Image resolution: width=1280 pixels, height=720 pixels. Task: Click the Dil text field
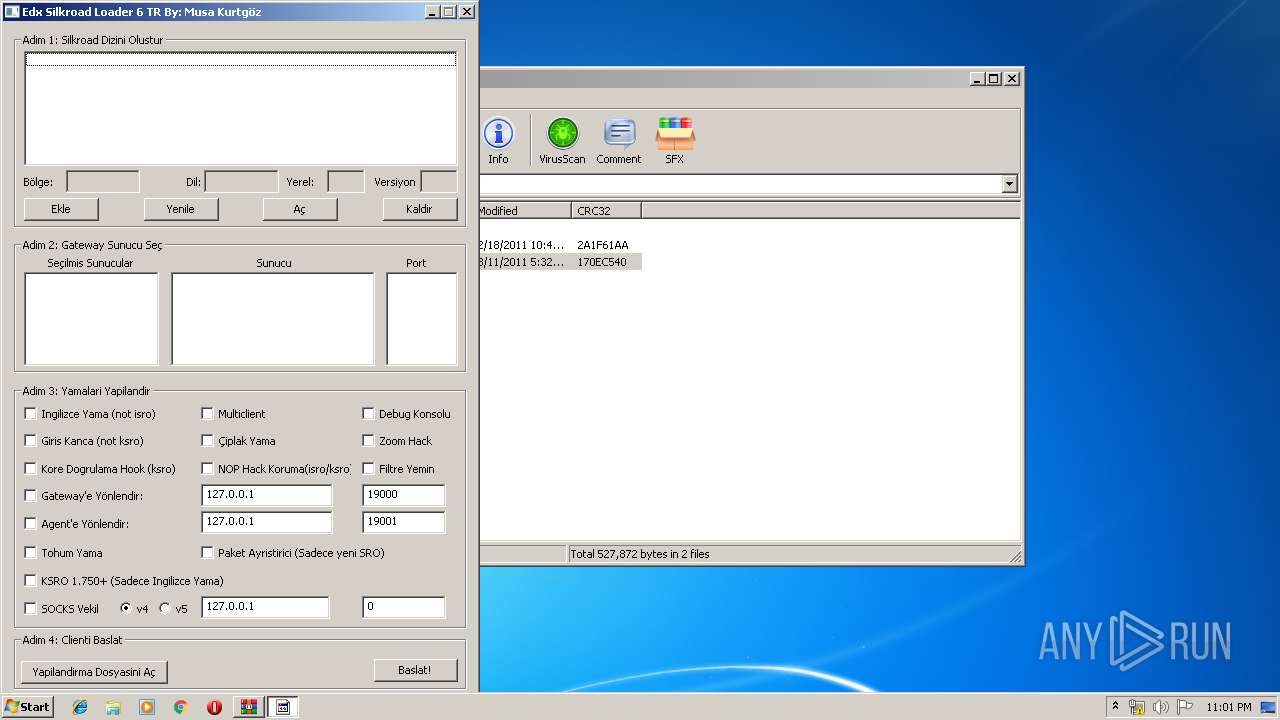(x=241, y=182)
